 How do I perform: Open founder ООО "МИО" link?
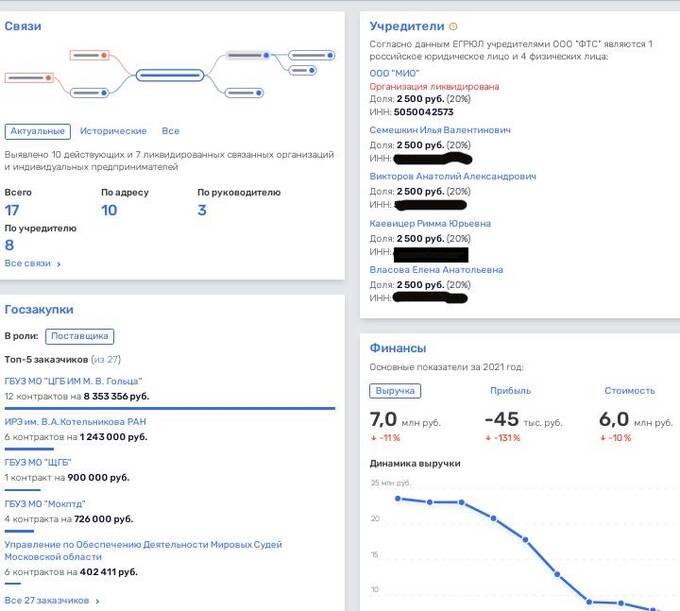395,73
